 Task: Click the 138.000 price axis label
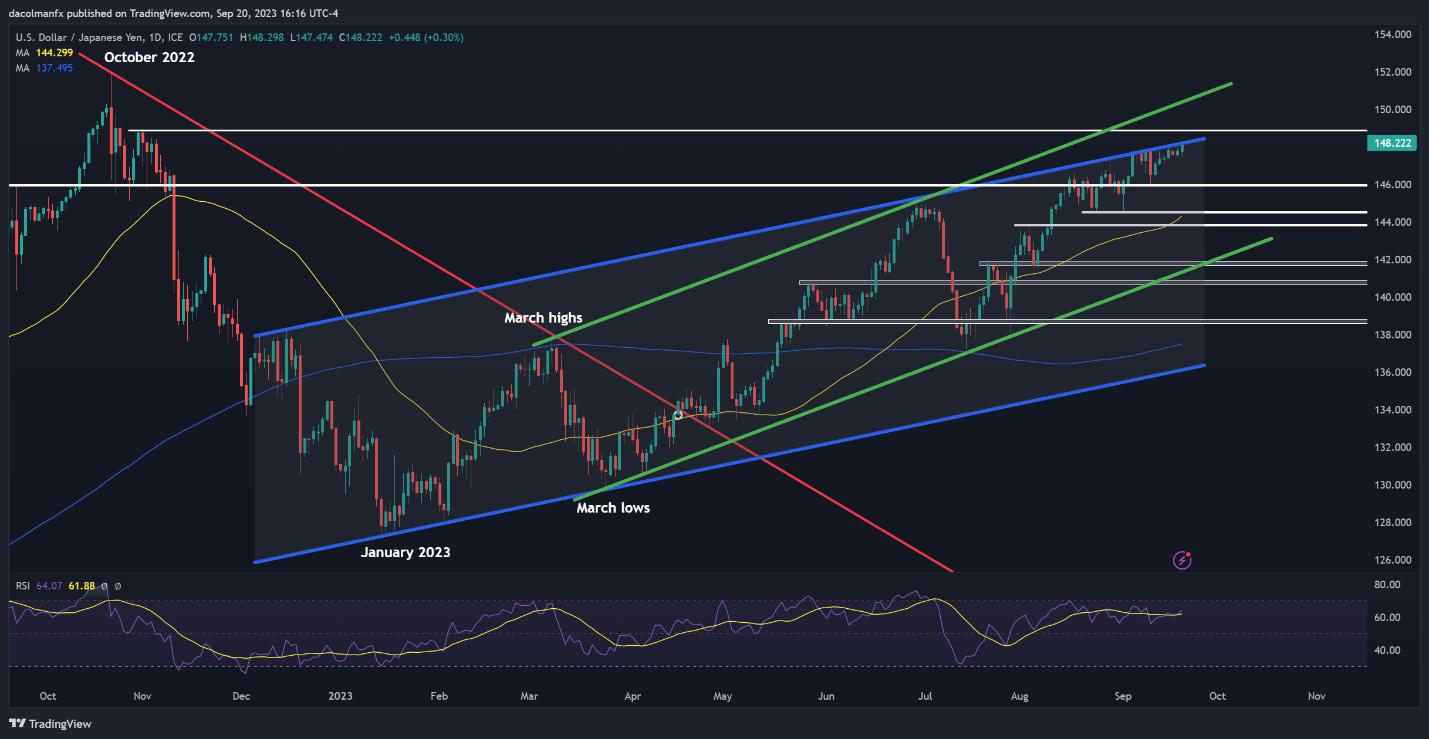(x=1391, y=335)
